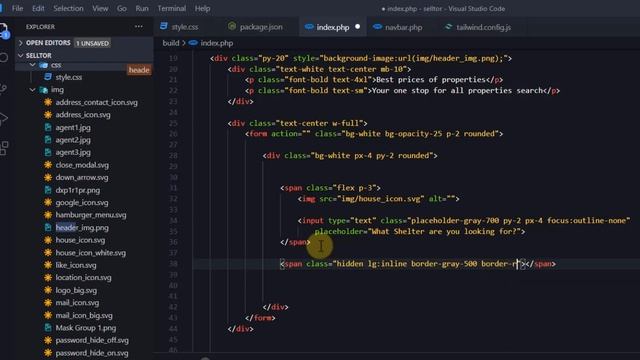
Task: Open like_icon.svg file
Action: point(76,265)
